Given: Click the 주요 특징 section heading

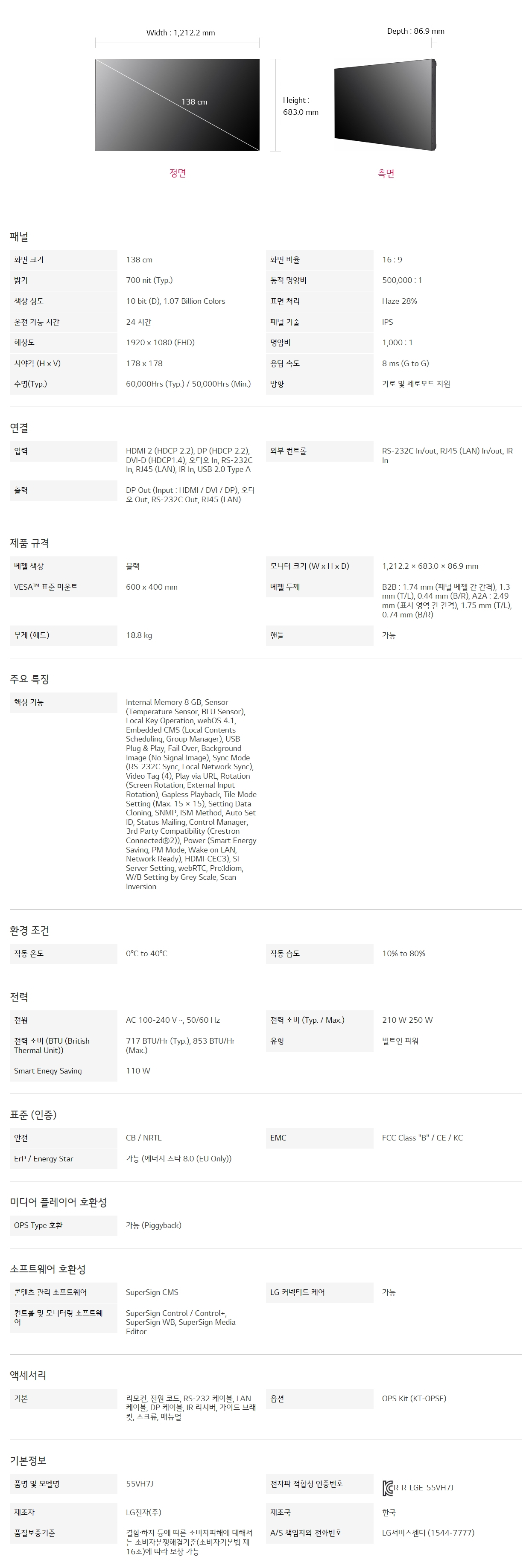Looking at the screenshot, I should [29, 679].
